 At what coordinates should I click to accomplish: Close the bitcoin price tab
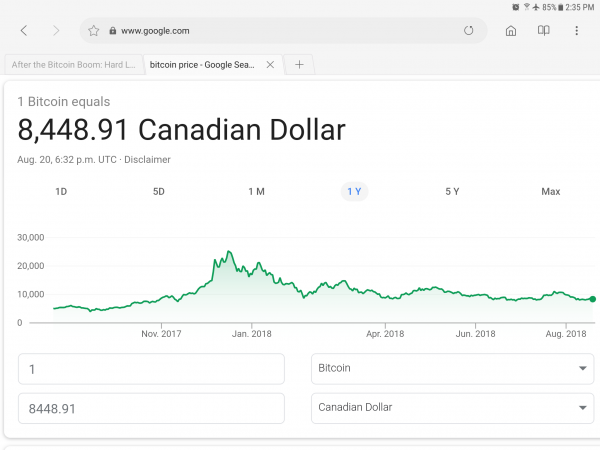[x=270, y=65]
